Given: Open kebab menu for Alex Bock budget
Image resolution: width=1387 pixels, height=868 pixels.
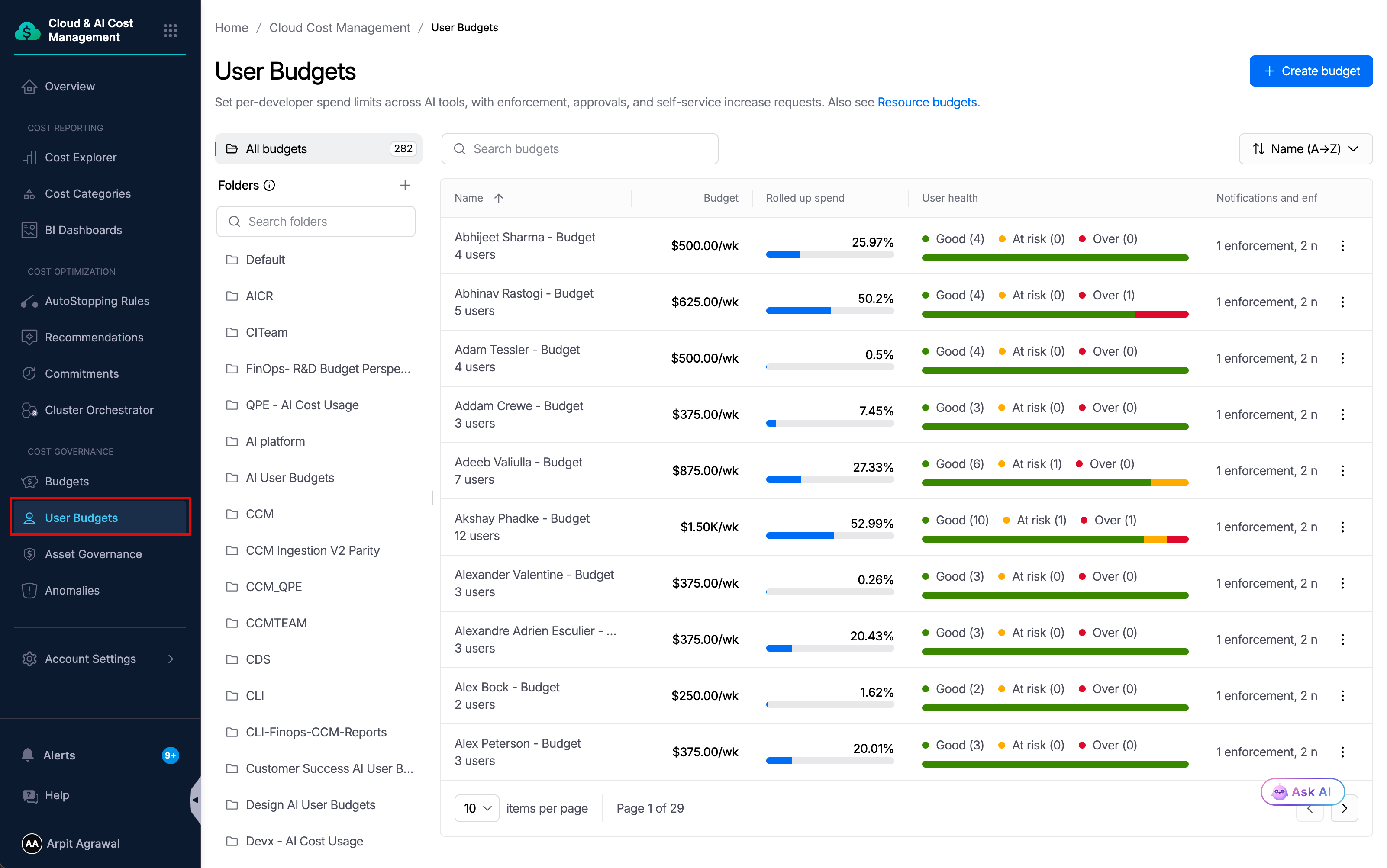Looking at the screenshot, I should pos(1342,696).
